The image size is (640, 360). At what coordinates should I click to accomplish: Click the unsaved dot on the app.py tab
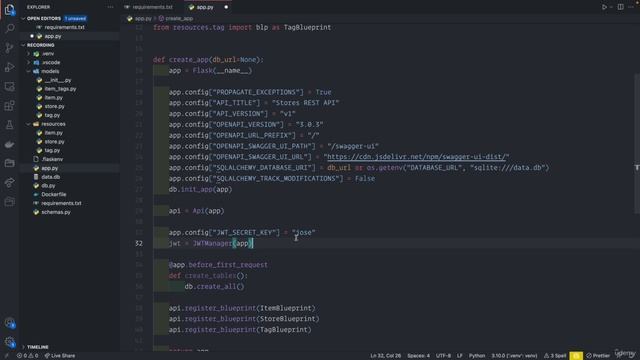point(226,7)
